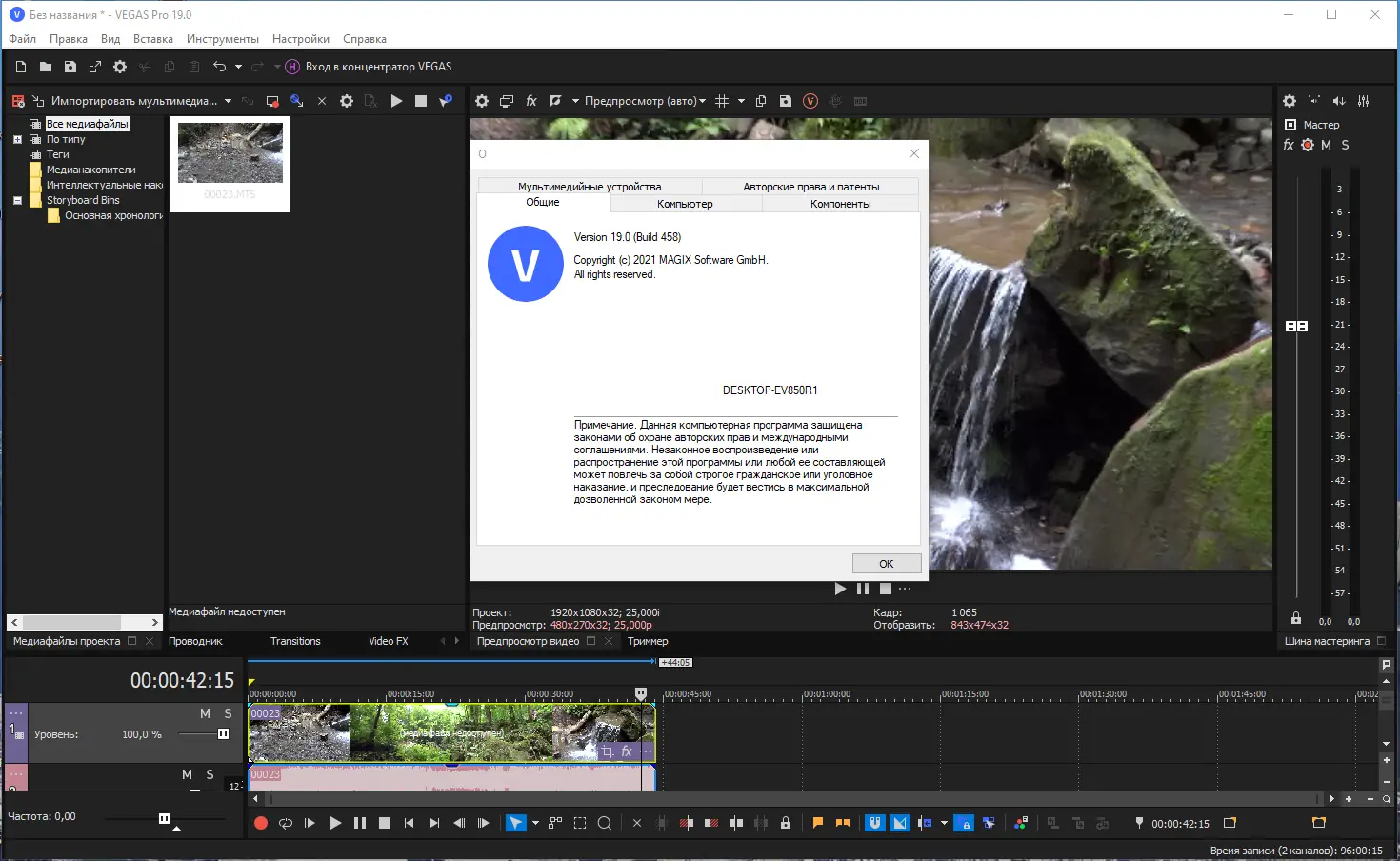Open video preview settings gear

tap(482, 101)
